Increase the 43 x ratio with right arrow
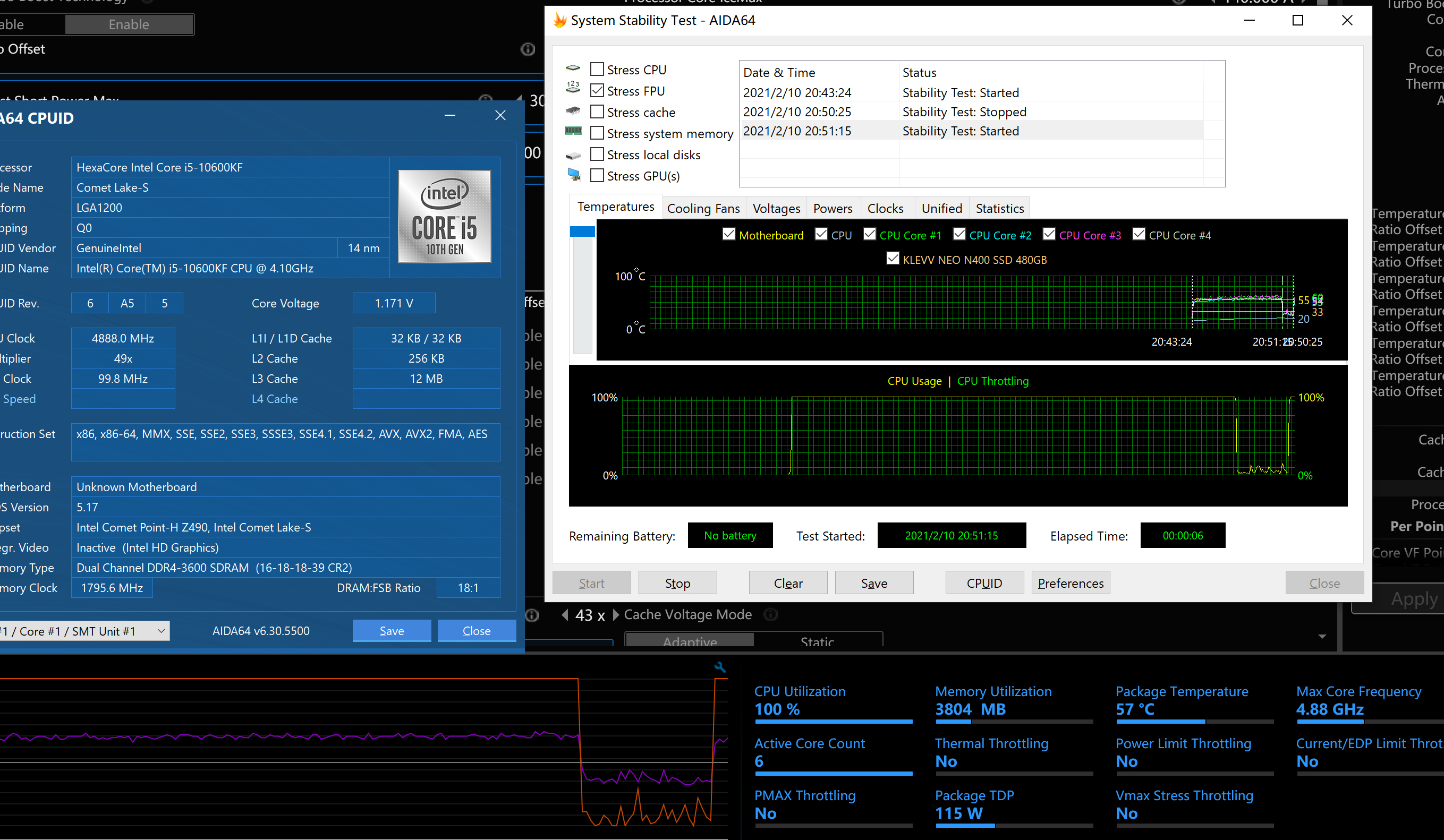 [x=615, y=615]
